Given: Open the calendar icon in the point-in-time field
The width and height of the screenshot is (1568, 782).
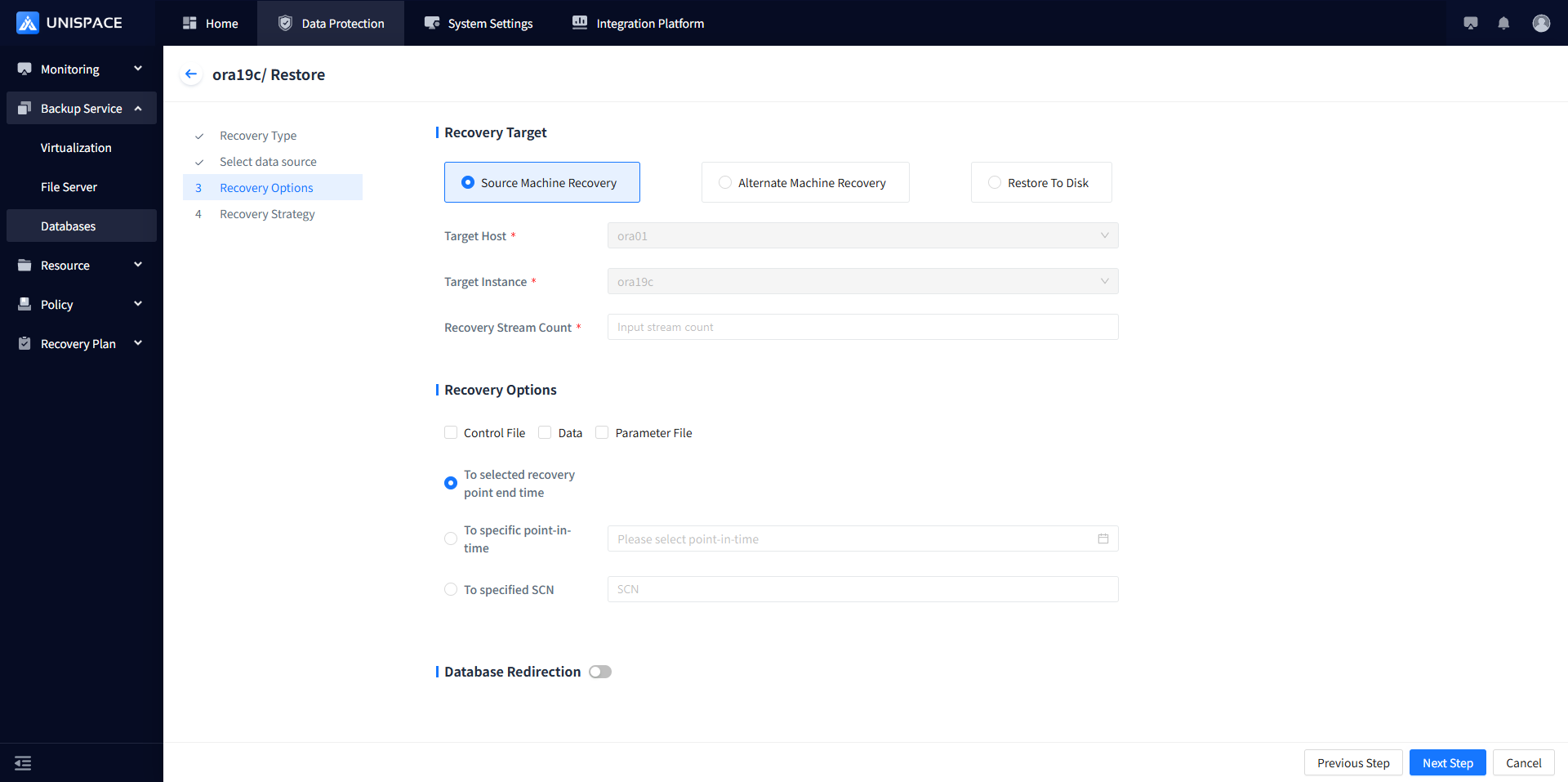Looking at the screenshot, I should tap(1103, 539).
